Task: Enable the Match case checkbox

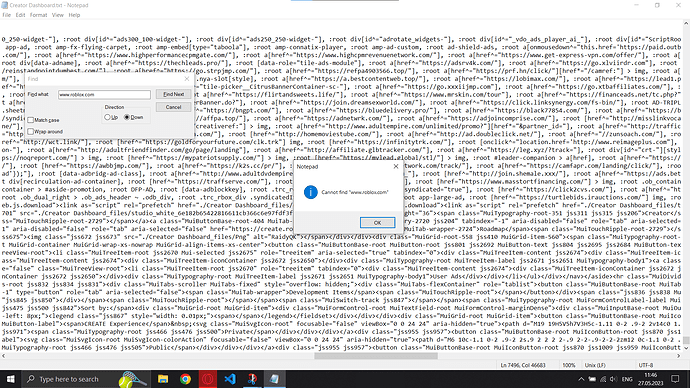Action: tap(31, 120)
